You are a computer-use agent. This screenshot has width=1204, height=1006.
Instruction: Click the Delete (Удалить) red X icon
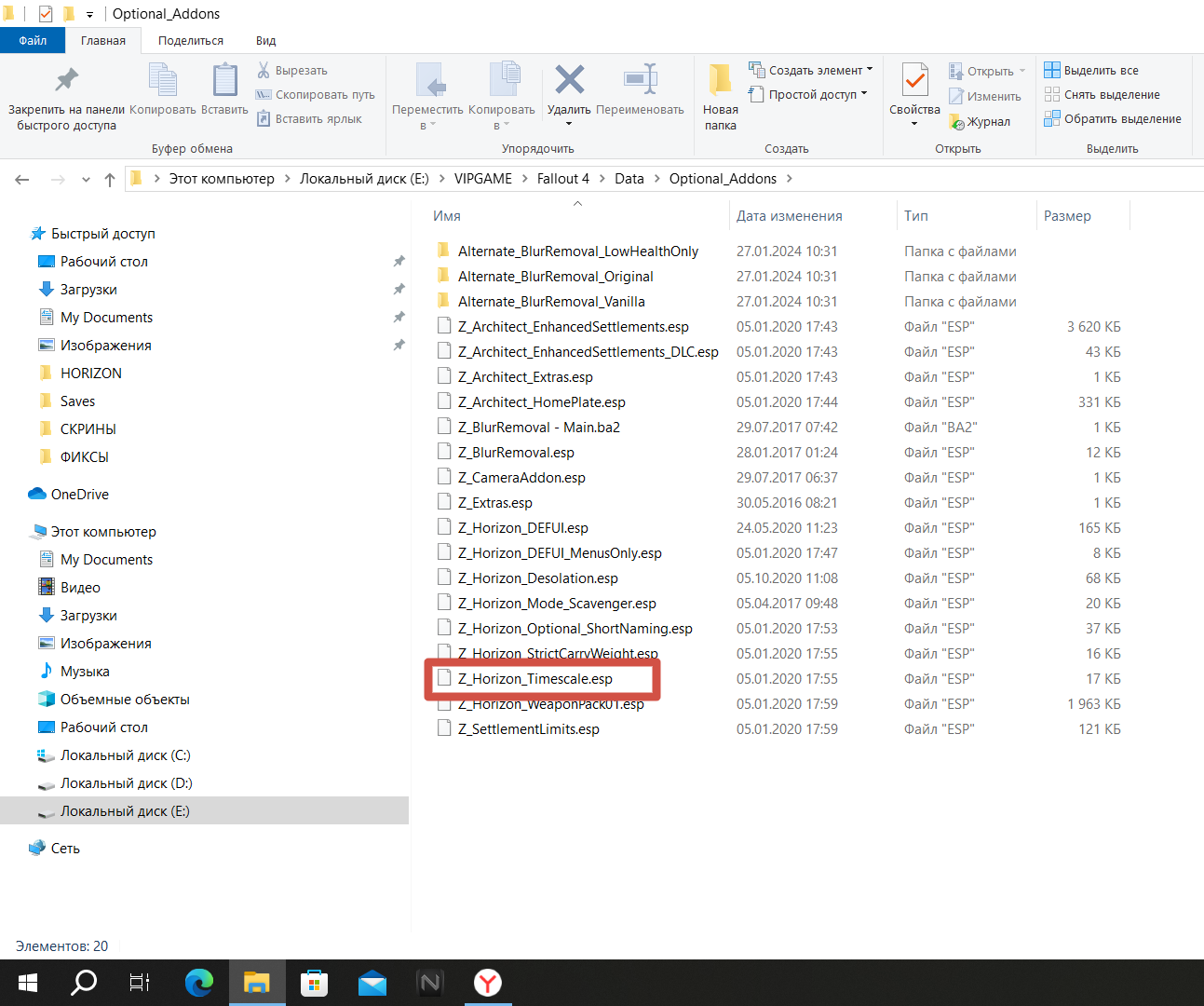[569, 81]
